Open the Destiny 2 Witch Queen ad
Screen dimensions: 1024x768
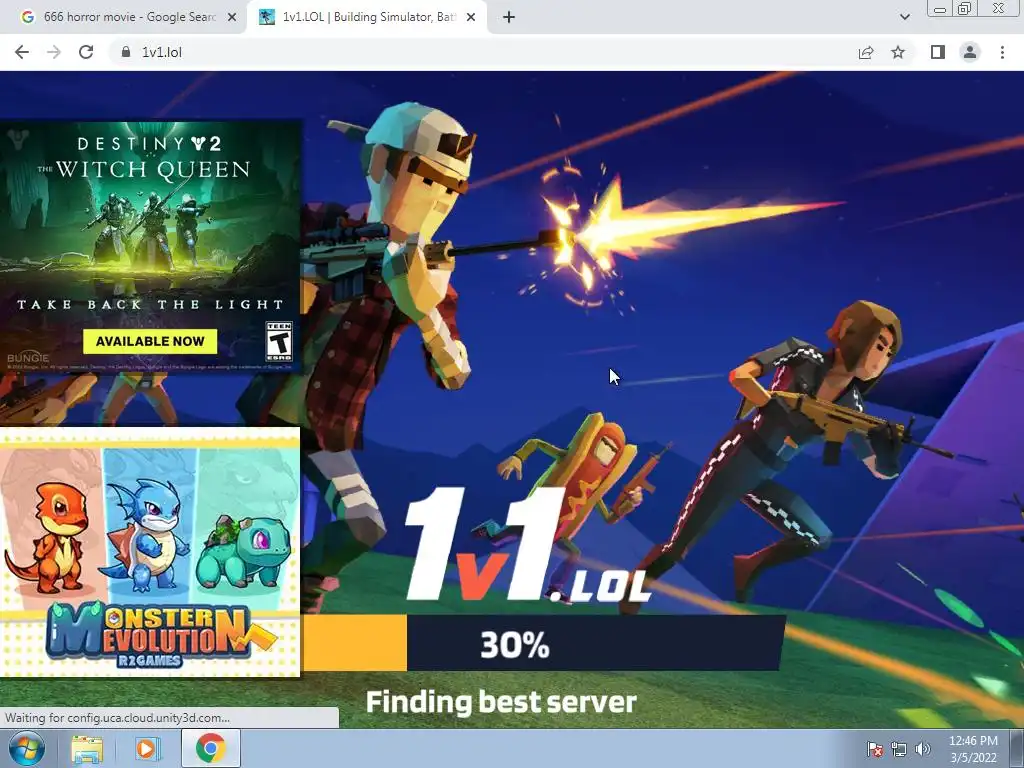[x=151, y=247]
